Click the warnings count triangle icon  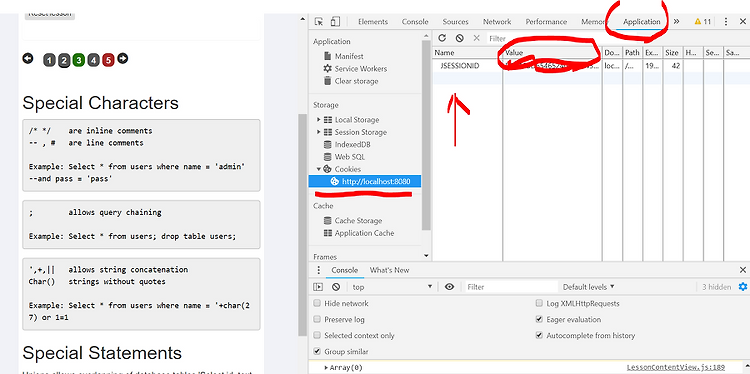[x=698, y=22]
